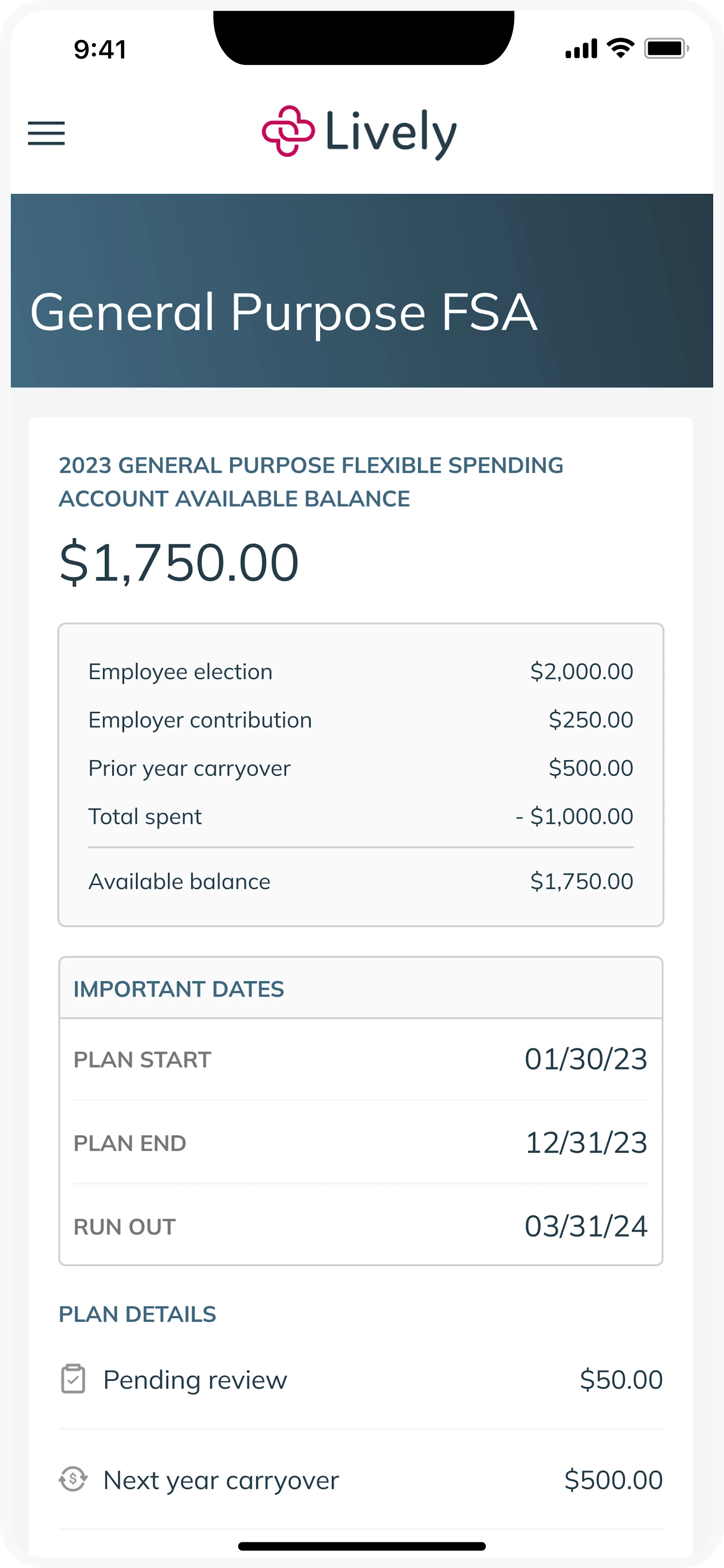
Task: Tap the Plan Start date row
Action: (360, 1059)
